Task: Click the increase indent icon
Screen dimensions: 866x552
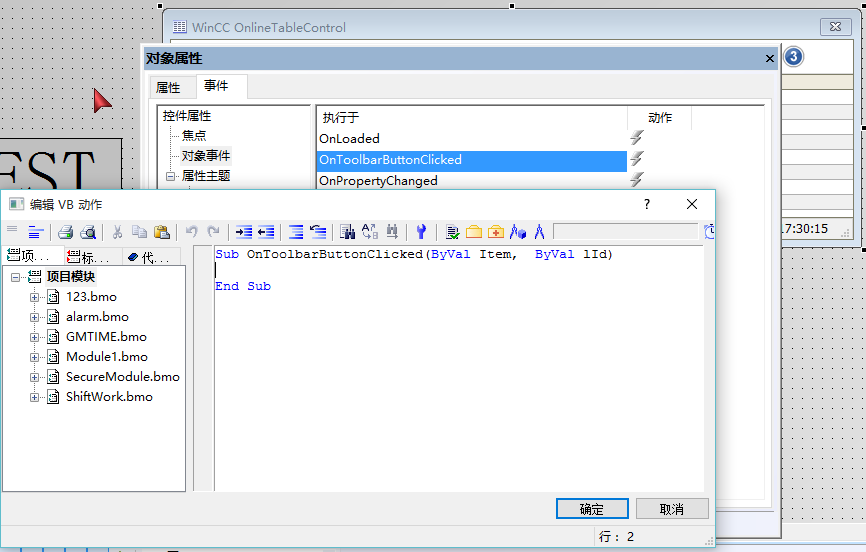Action: pyautogui.click(x=244, y=232)
